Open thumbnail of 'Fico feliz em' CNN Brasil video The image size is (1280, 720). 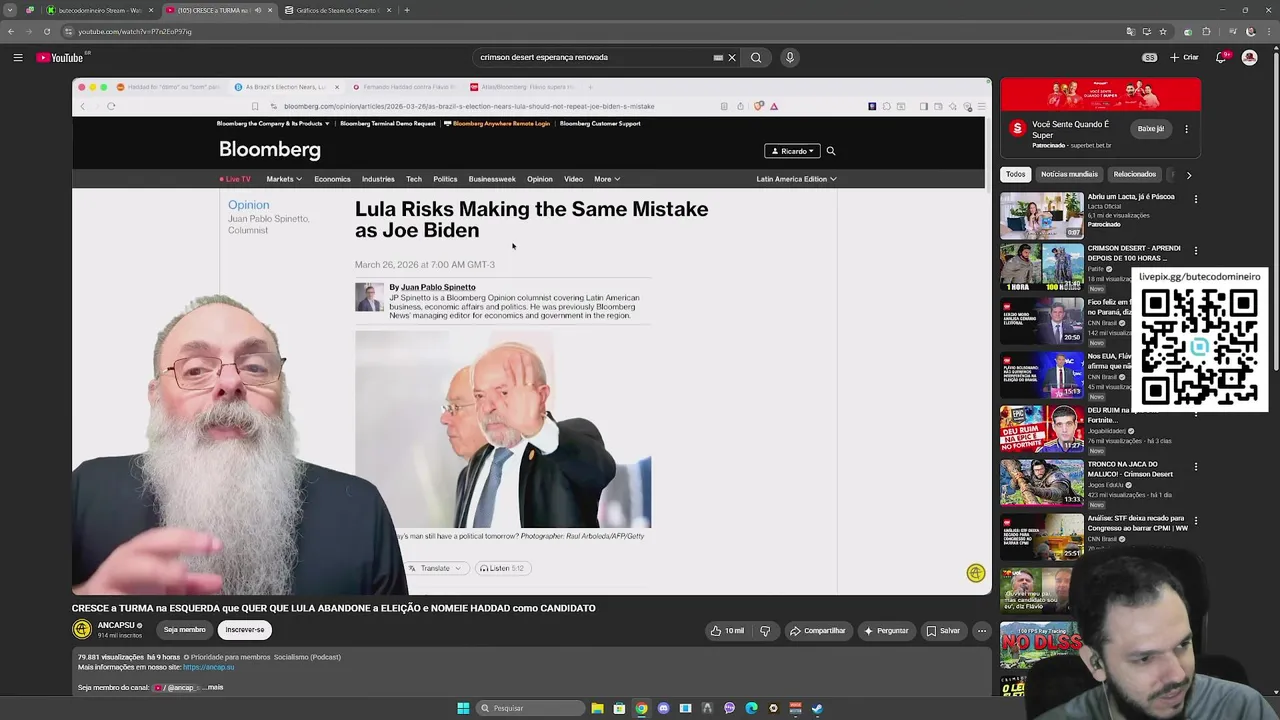pyautogui.click(x=1042, y=321)
